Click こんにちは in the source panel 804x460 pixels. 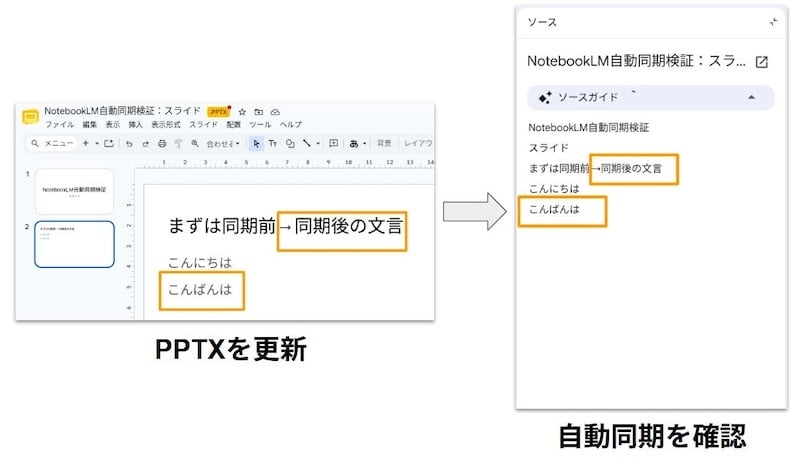pos(554,189)
